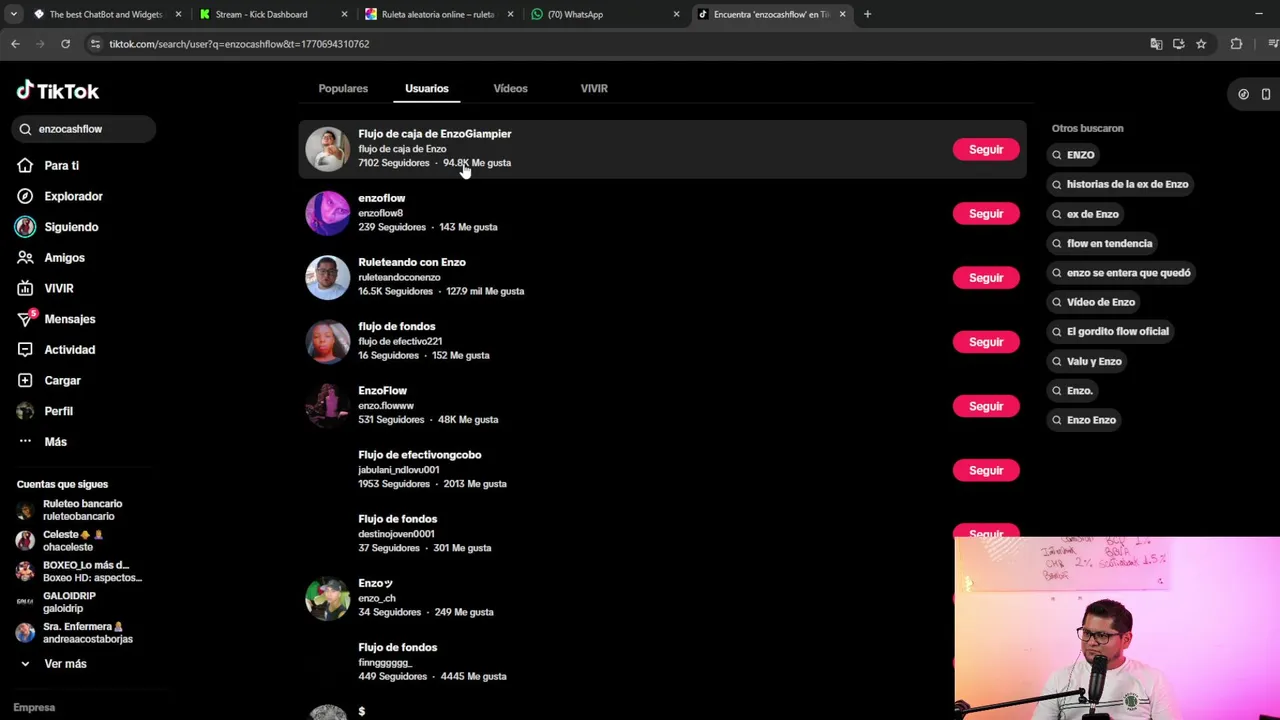Open the Mensajes icon with badge
1280x720 pixels.
25,319
